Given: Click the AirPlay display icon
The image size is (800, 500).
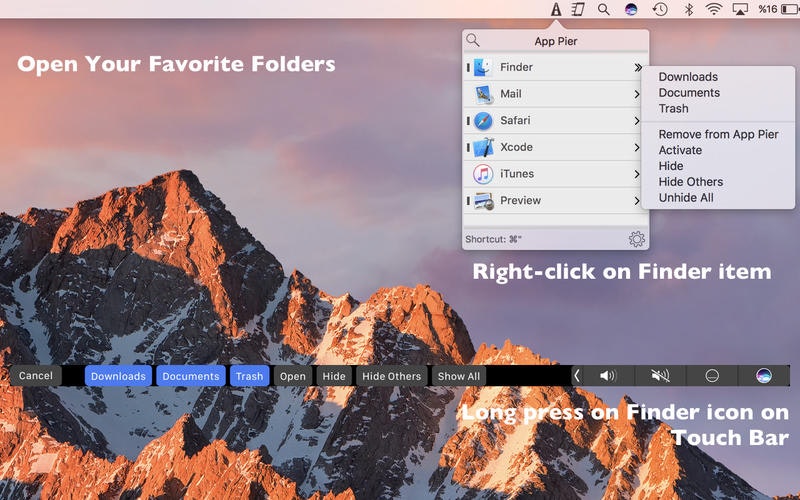Looking at the screenshot, I should click(740, 9).
